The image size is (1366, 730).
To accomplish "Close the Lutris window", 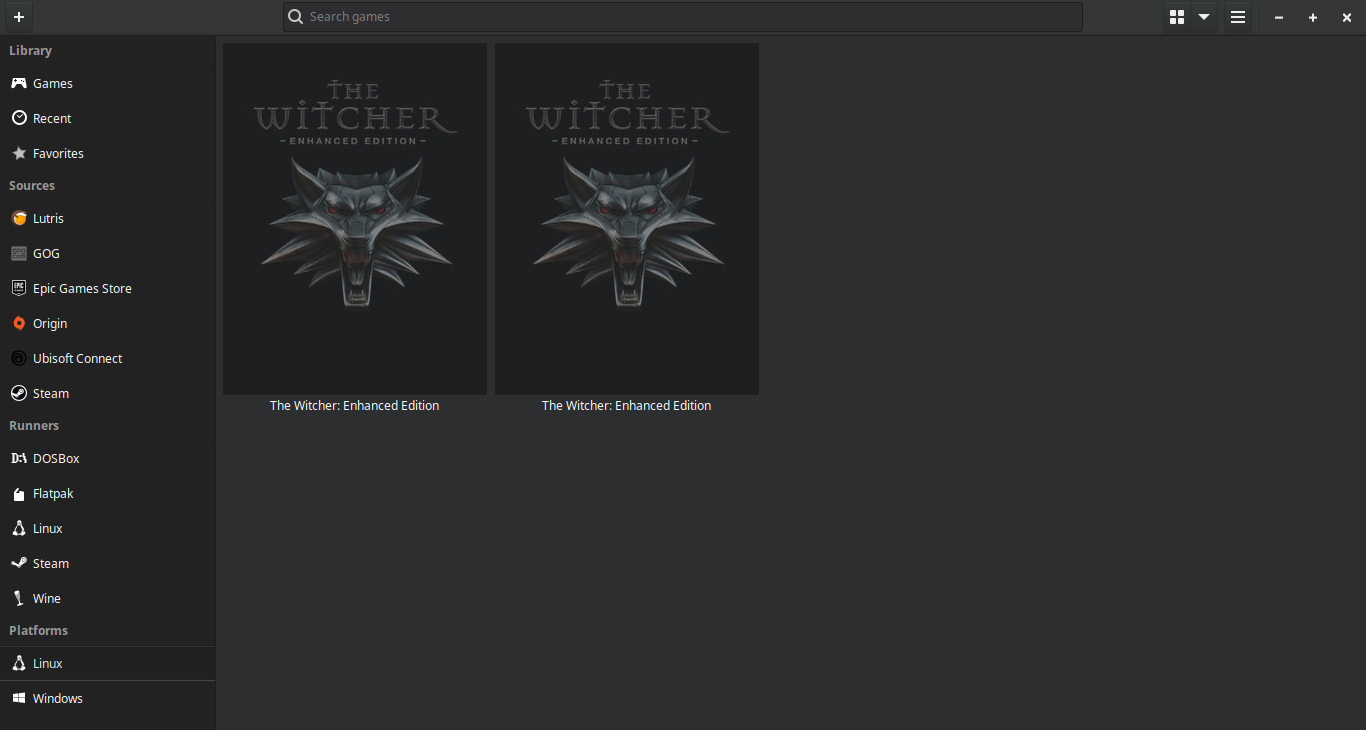I will pyautogui.click(x=1347, y=17).
